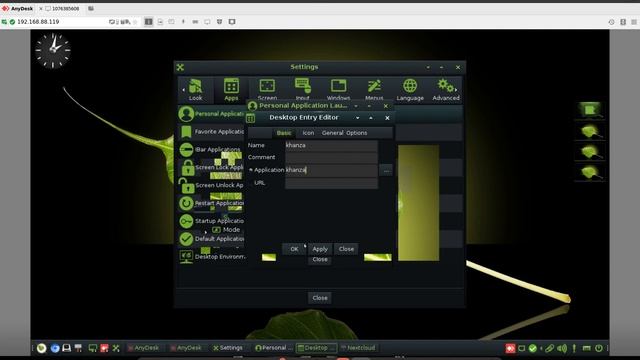
Task: Select Screen Unlock Applications item
Action: point(211,185)
